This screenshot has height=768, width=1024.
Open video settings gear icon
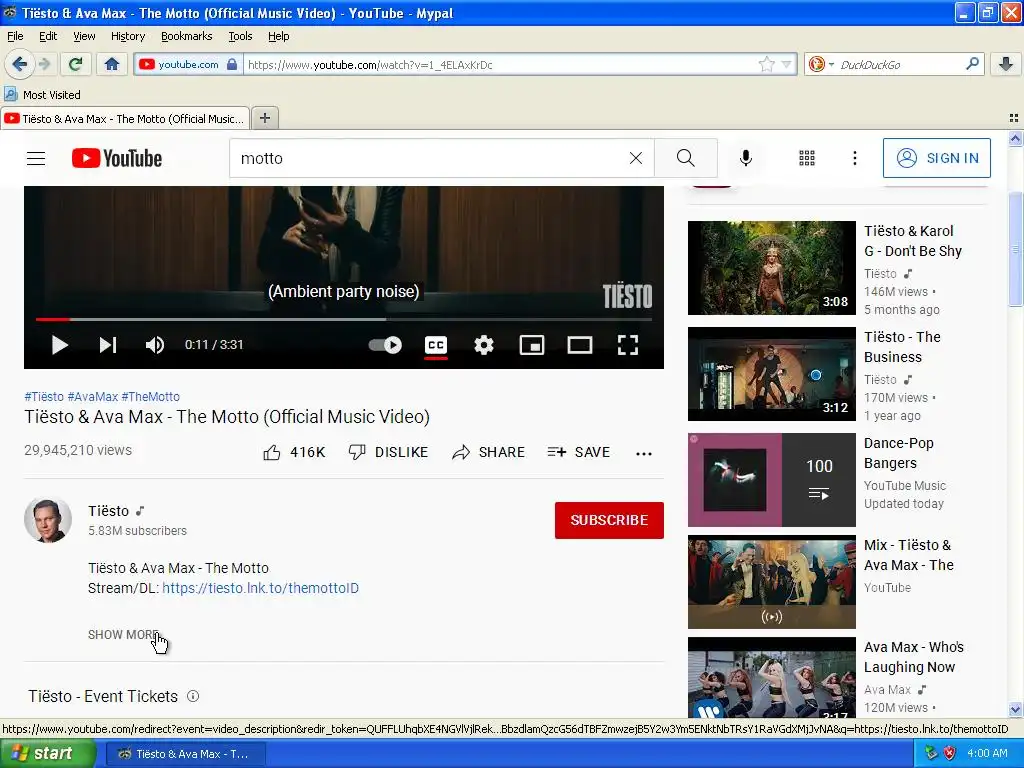click(x=484, y=345)
